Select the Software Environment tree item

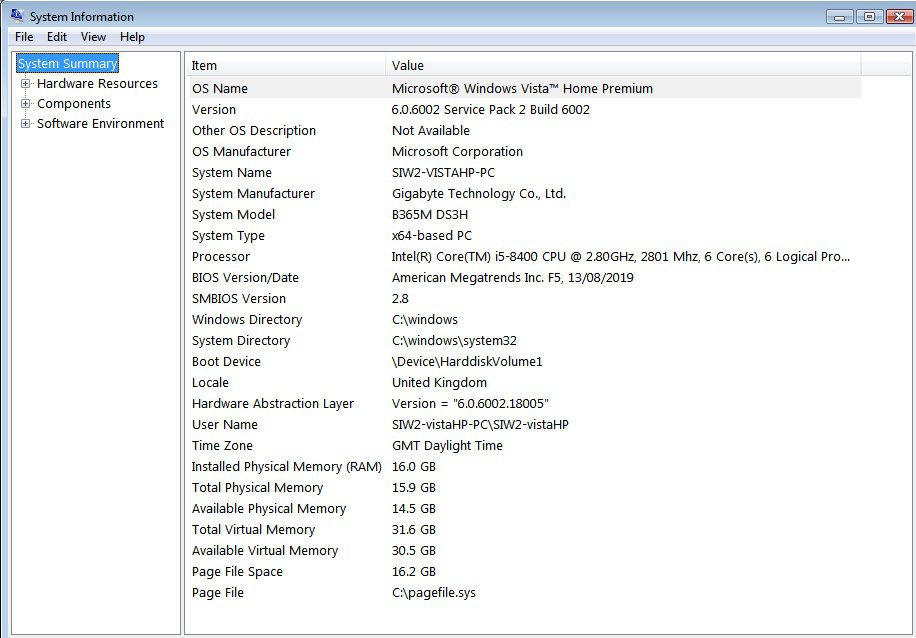tap(100, 123)
